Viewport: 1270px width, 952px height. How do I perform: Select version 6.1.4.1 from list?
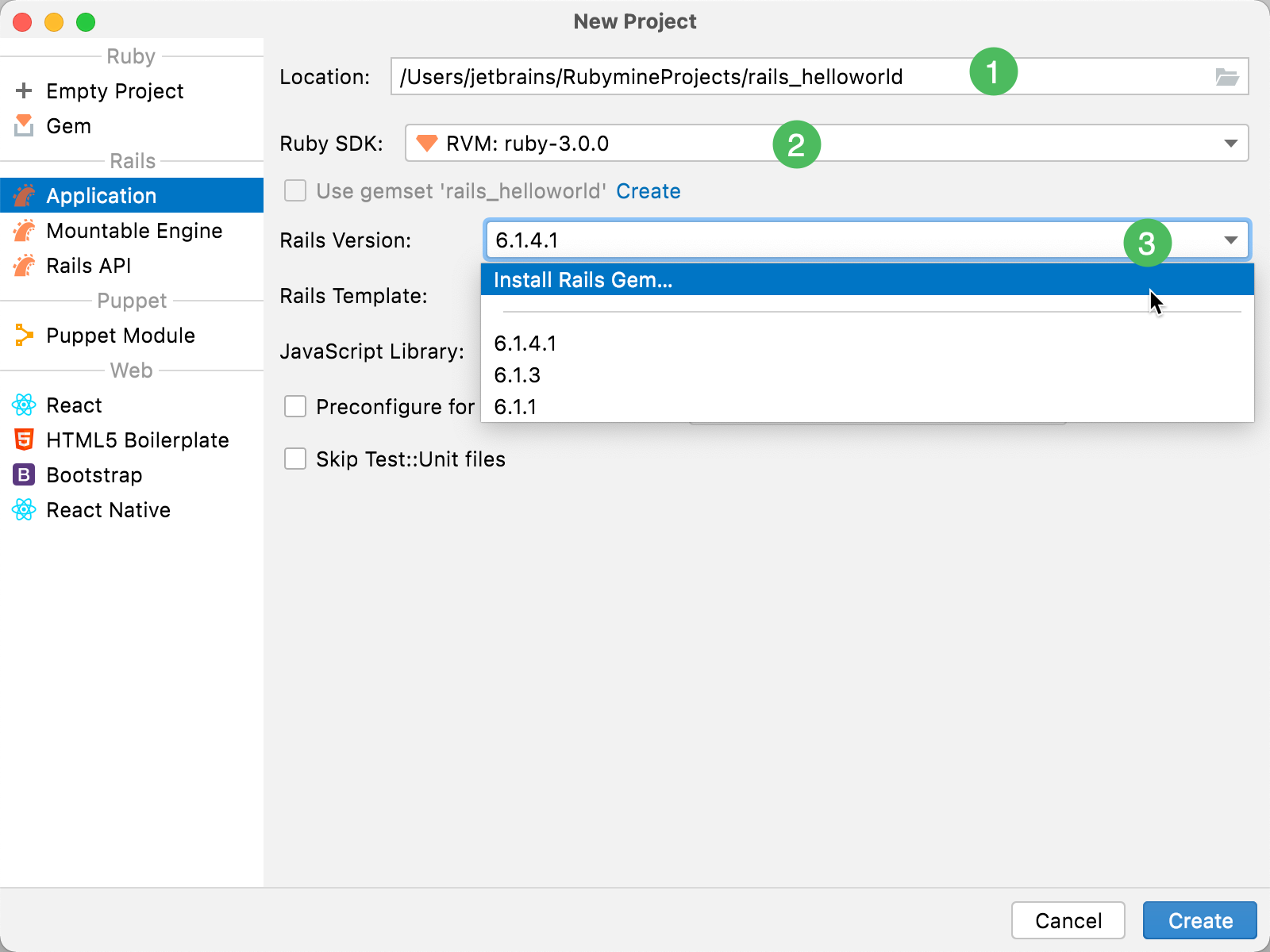coord(868,344)
